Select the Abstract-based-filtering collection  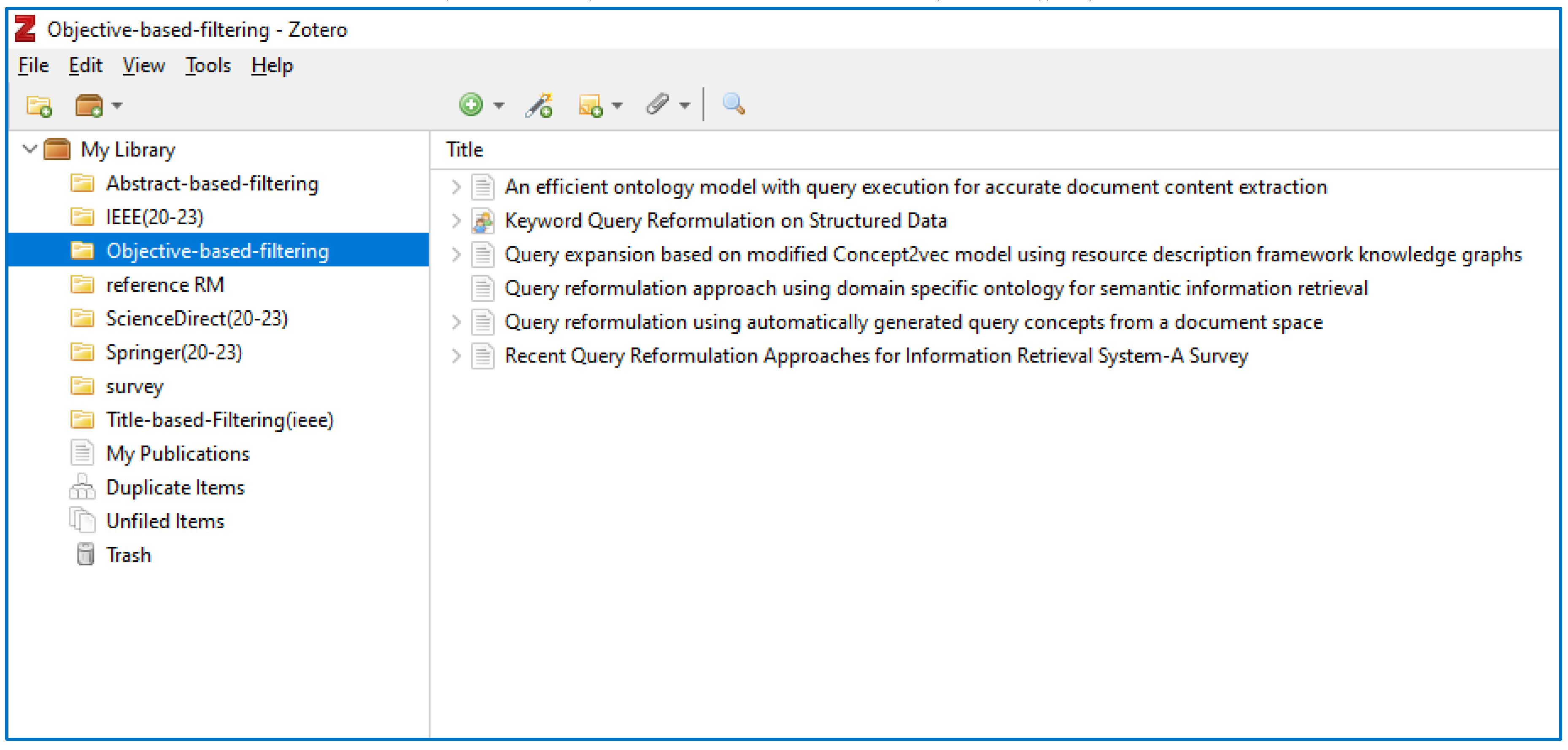(212, 183)
